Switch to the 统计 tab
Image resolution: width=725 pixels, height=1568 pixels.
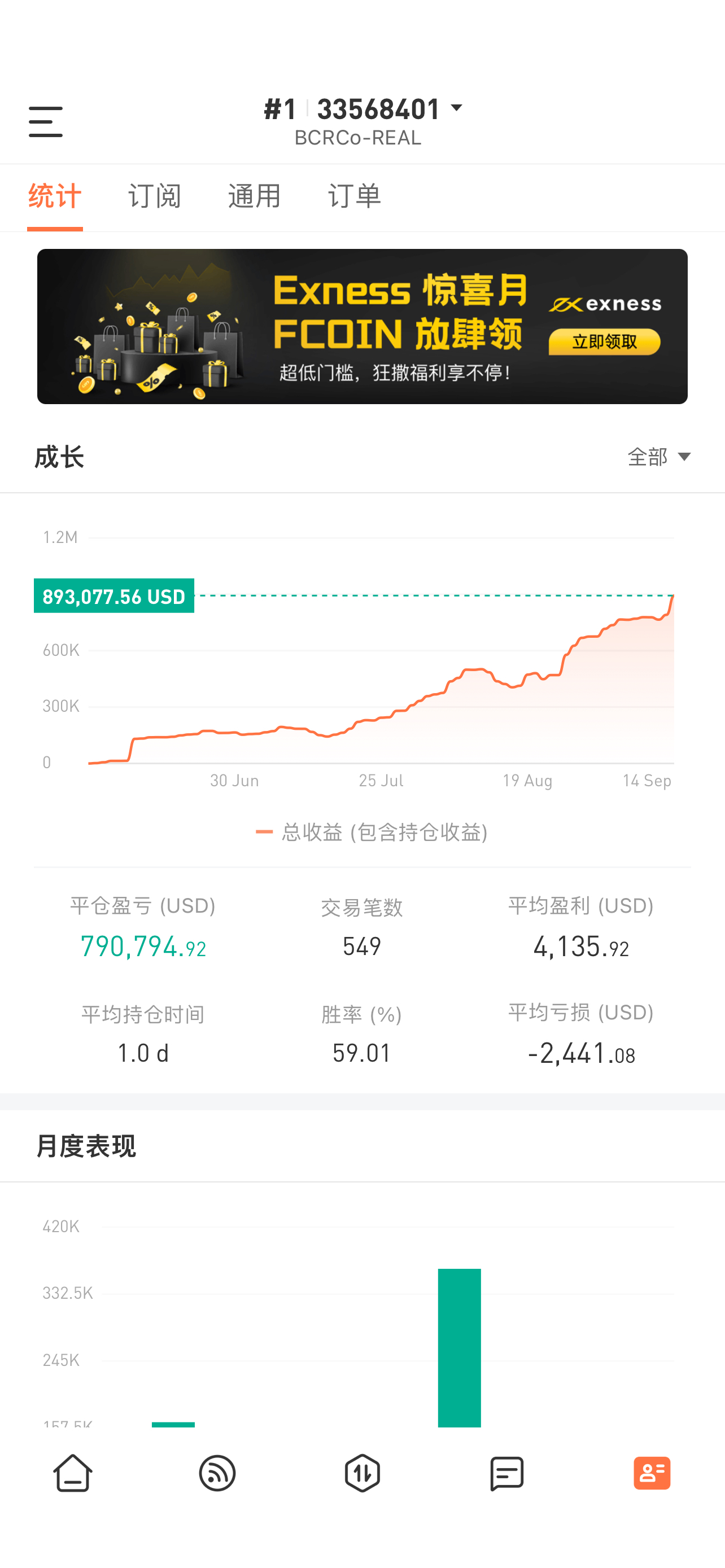[55, 196]
